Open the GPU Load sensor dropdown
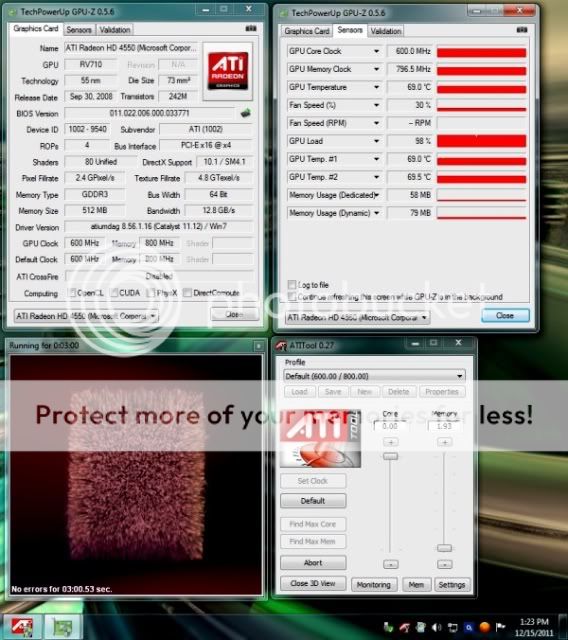 pos(376,141)
